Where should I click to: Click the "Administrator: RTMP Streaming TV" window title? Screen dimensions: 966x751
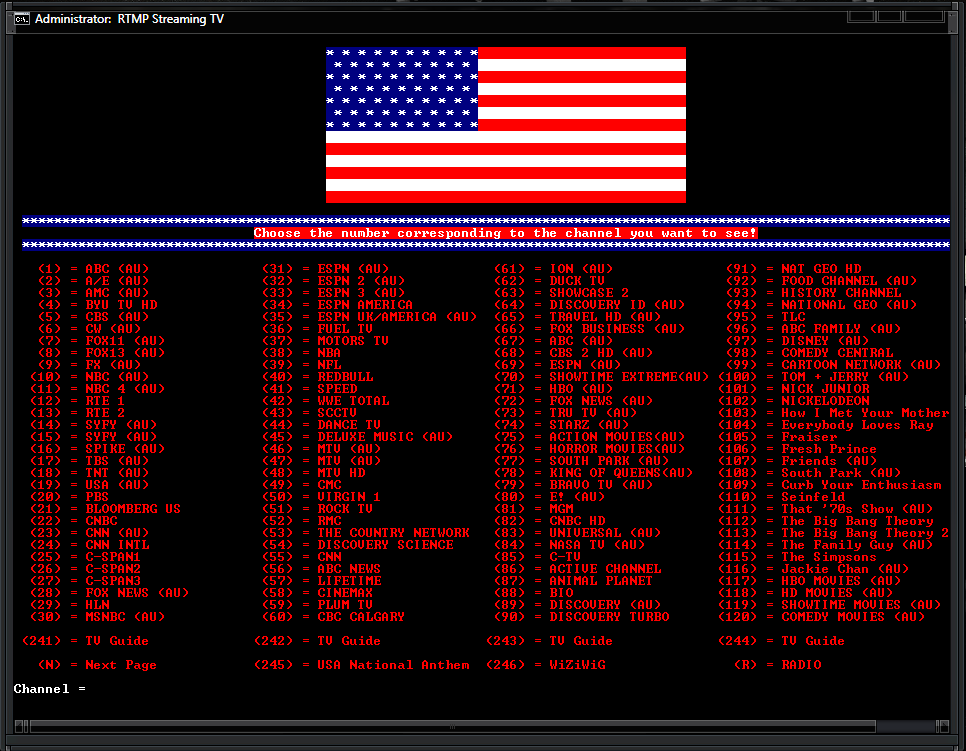[x=129, y=19]
